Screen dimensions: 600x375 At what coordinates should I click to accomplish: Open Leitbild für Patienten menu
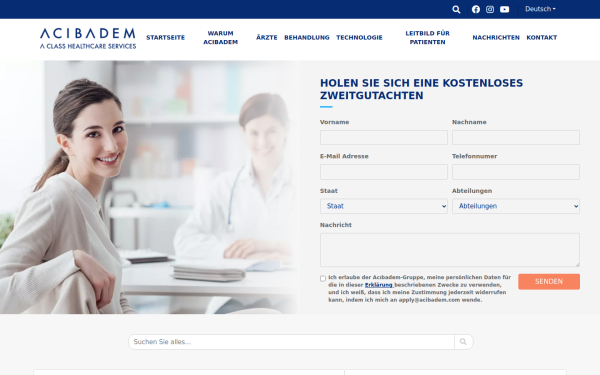[427, 38]
